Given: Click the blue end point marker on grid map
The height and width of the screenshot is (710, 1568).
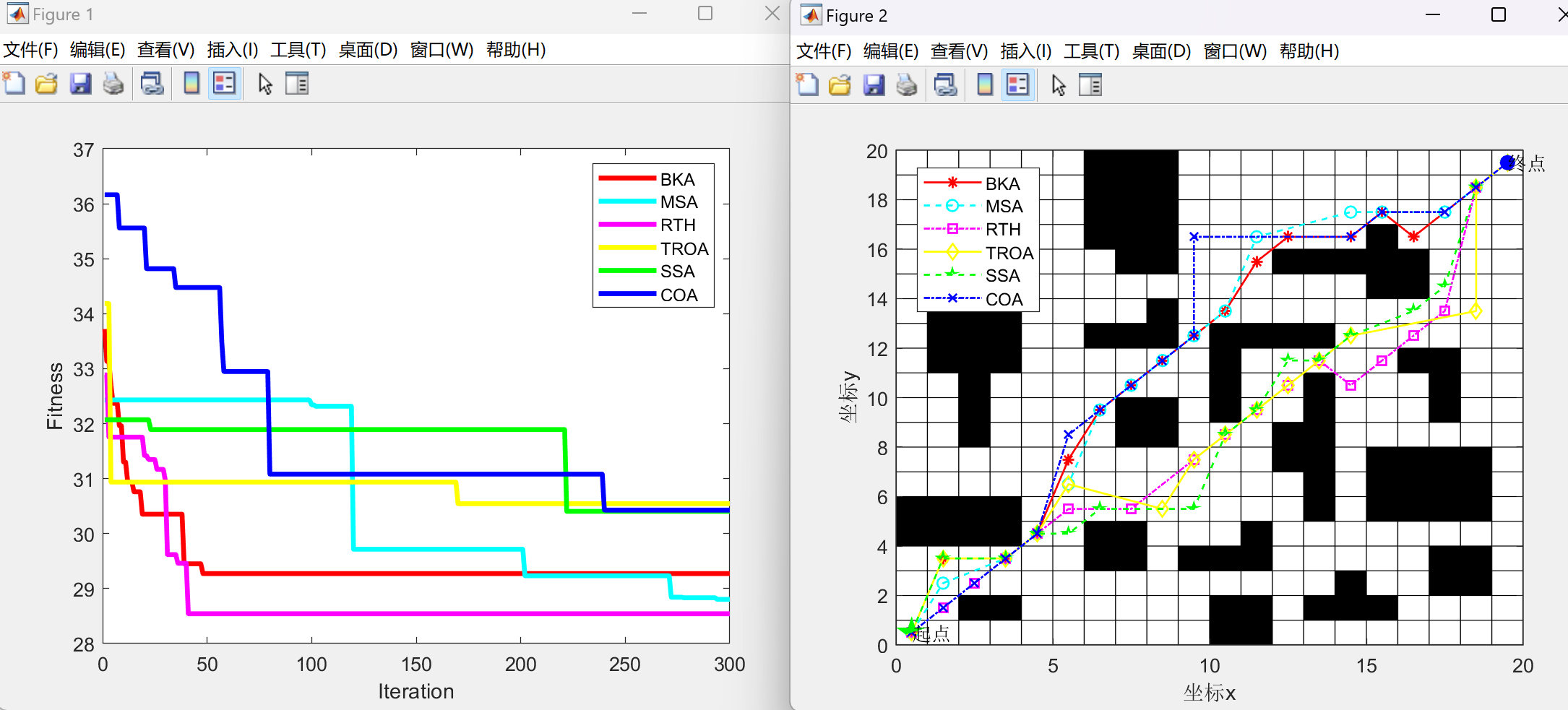Looking at the screenshot, I should (x=1507, y=163).
